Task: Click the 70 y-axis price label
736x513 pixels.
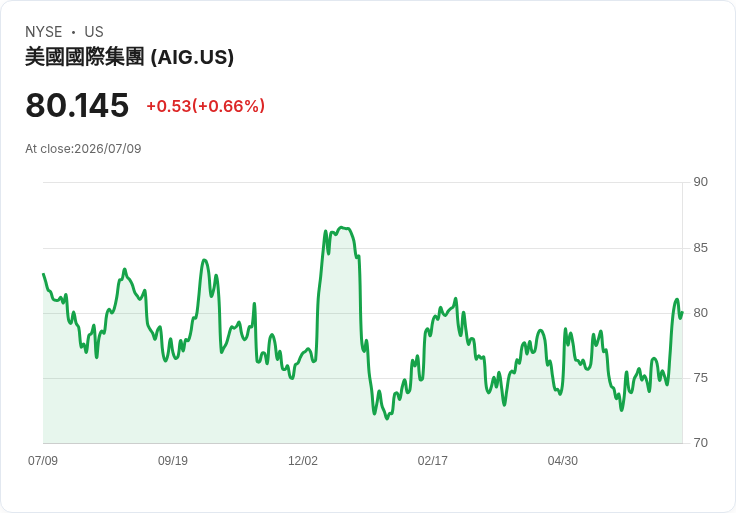Action: pyautogui.click(x=700, y=443)
